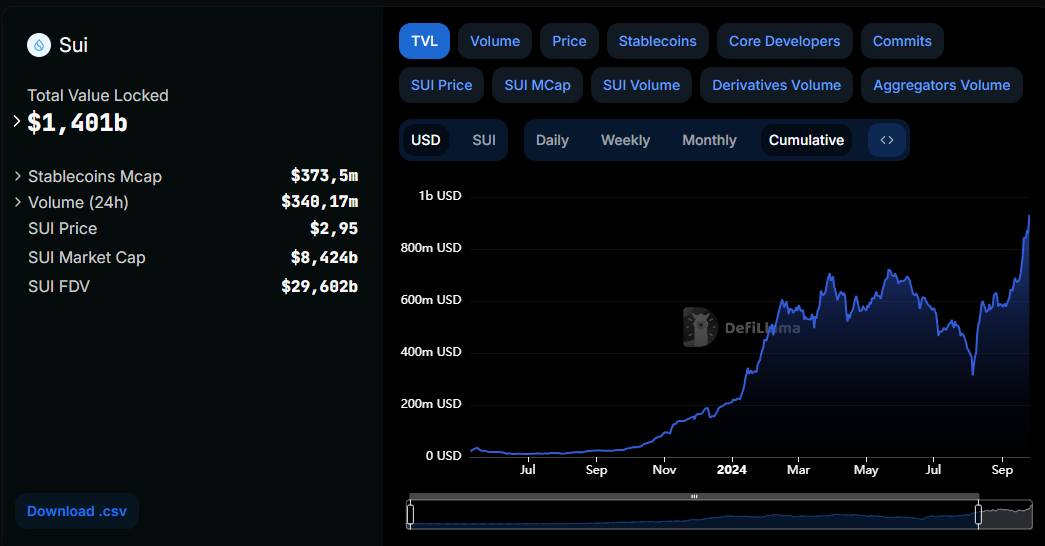This screenshot has width=1045, height=546.
Task: Toggle the Core Developers chart series
Action: coord(784,41)
